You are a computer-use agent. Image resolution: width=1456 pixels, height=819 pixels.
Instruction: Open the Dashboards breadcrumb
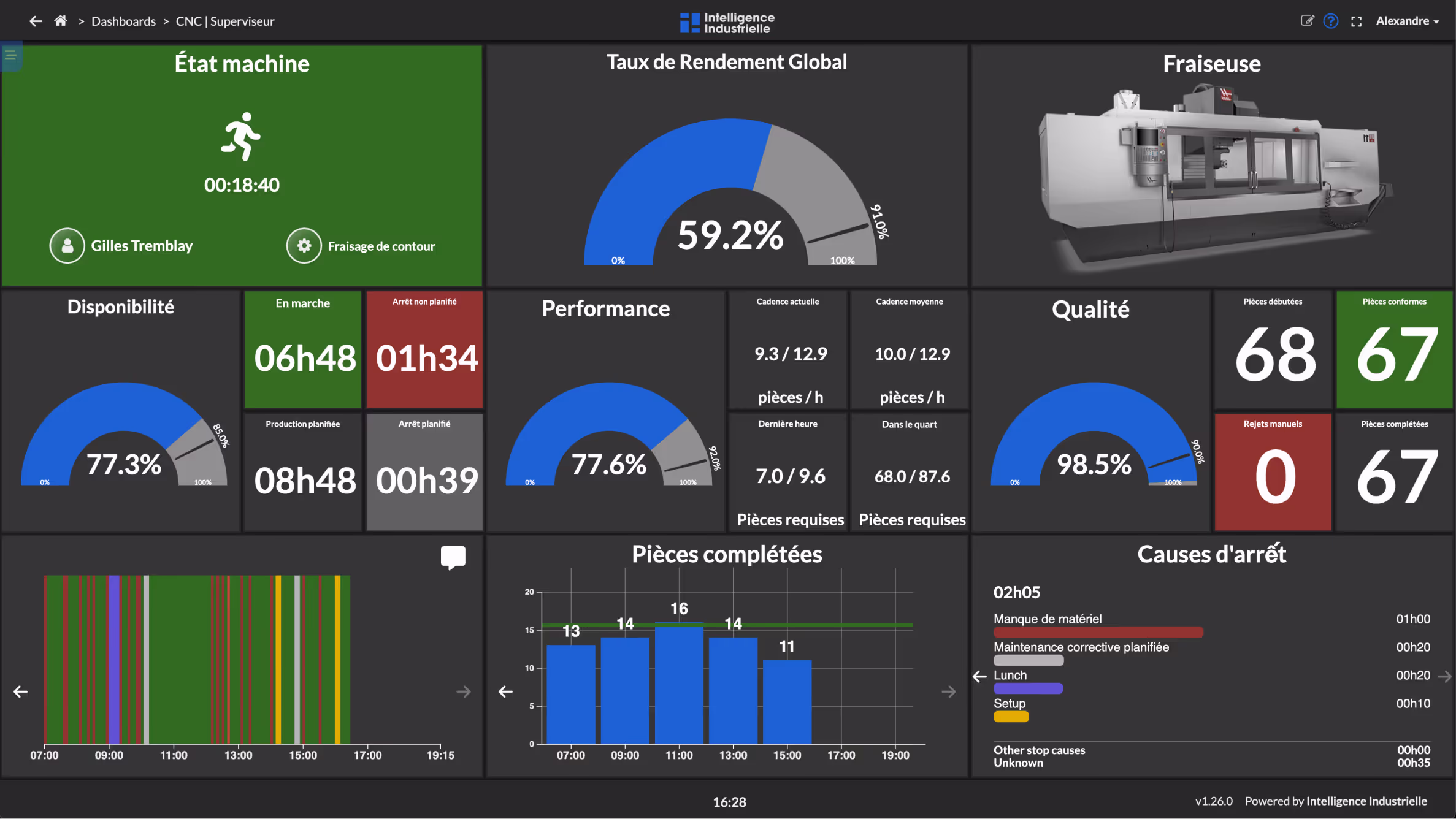click(x=123, y=21)
